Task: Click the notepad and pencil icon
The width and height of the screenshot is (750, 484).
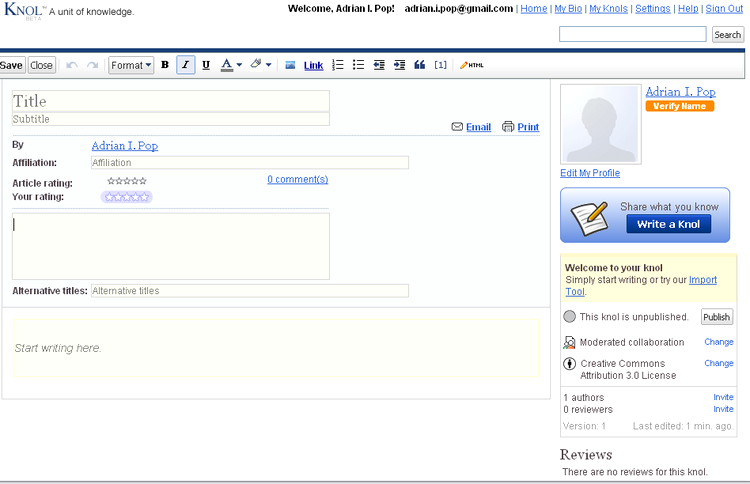Action: pos(590,219)
